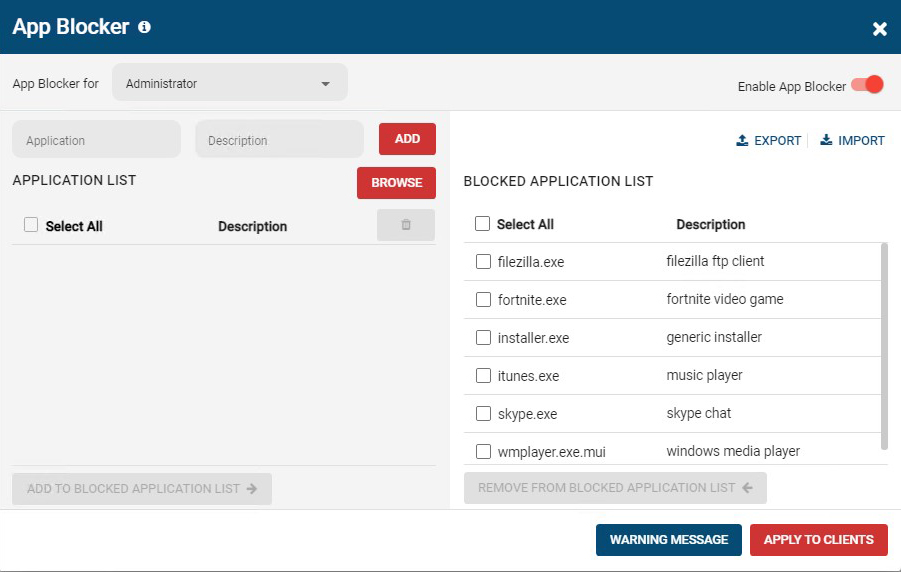Select the skype.exe checkbox

pos(483,414)
